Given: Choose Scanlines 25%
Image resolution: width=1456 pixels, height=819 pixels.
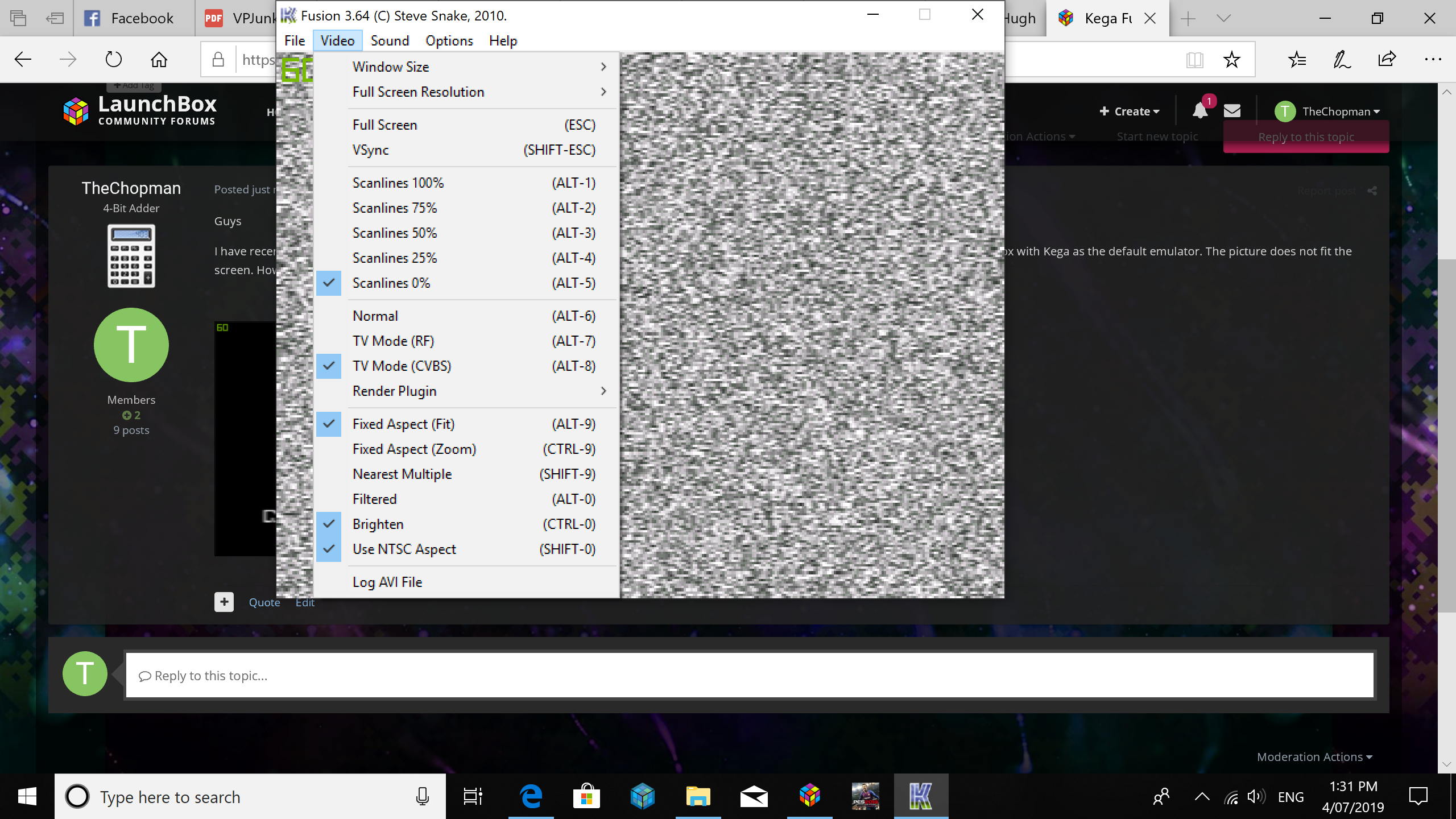Looking at the screenshot, I should (466, 258).
